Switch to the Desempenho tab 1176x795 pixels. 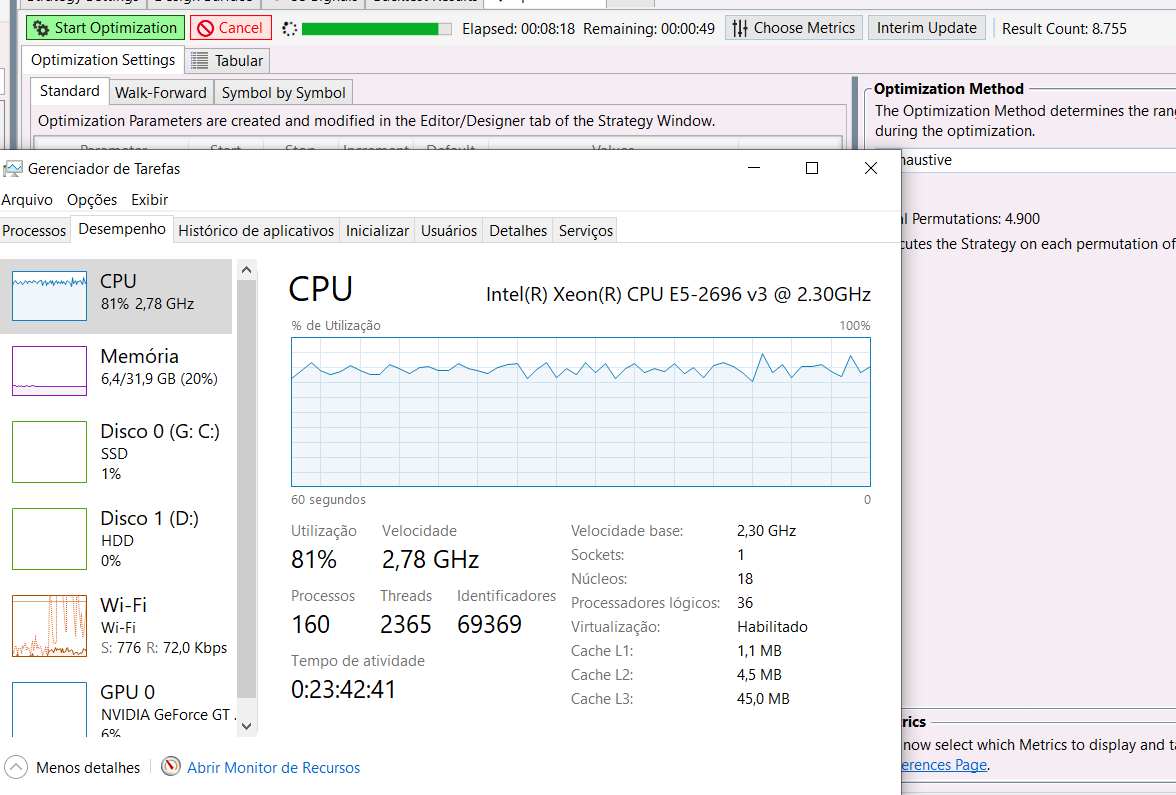click(122, 229)
